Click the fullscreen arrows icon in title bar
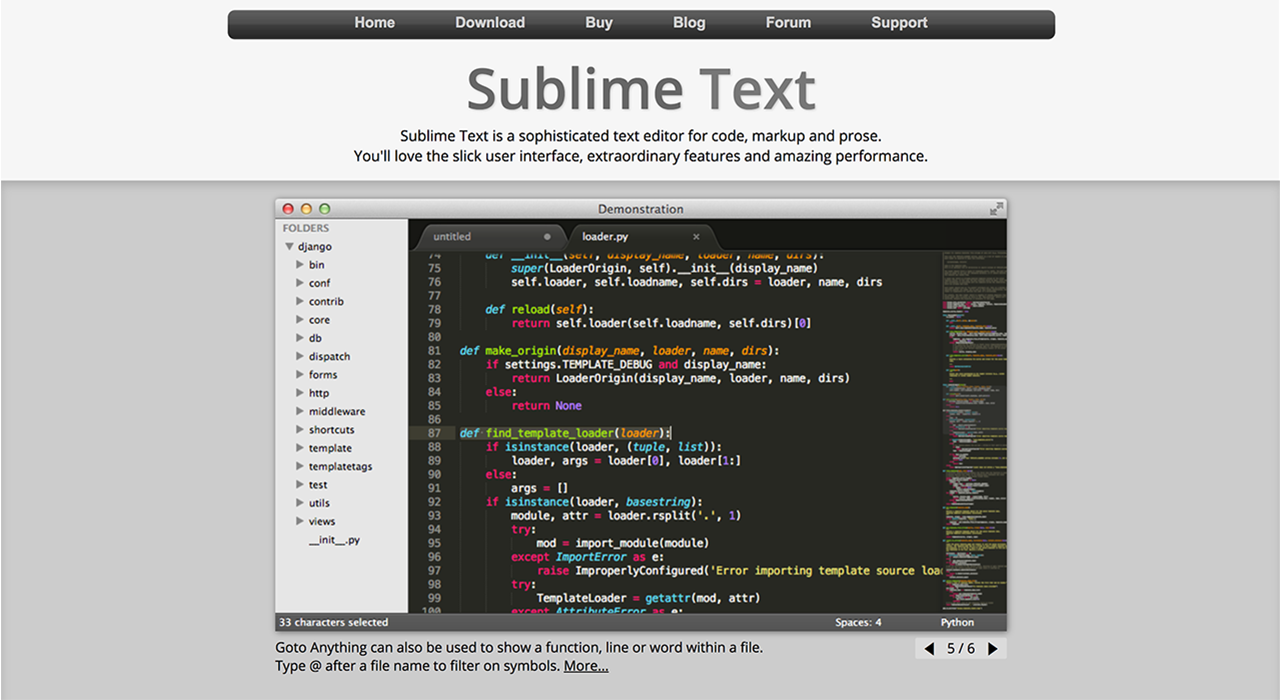The height and width of the screenshot is (700, 1280). [x=996, y=209]
